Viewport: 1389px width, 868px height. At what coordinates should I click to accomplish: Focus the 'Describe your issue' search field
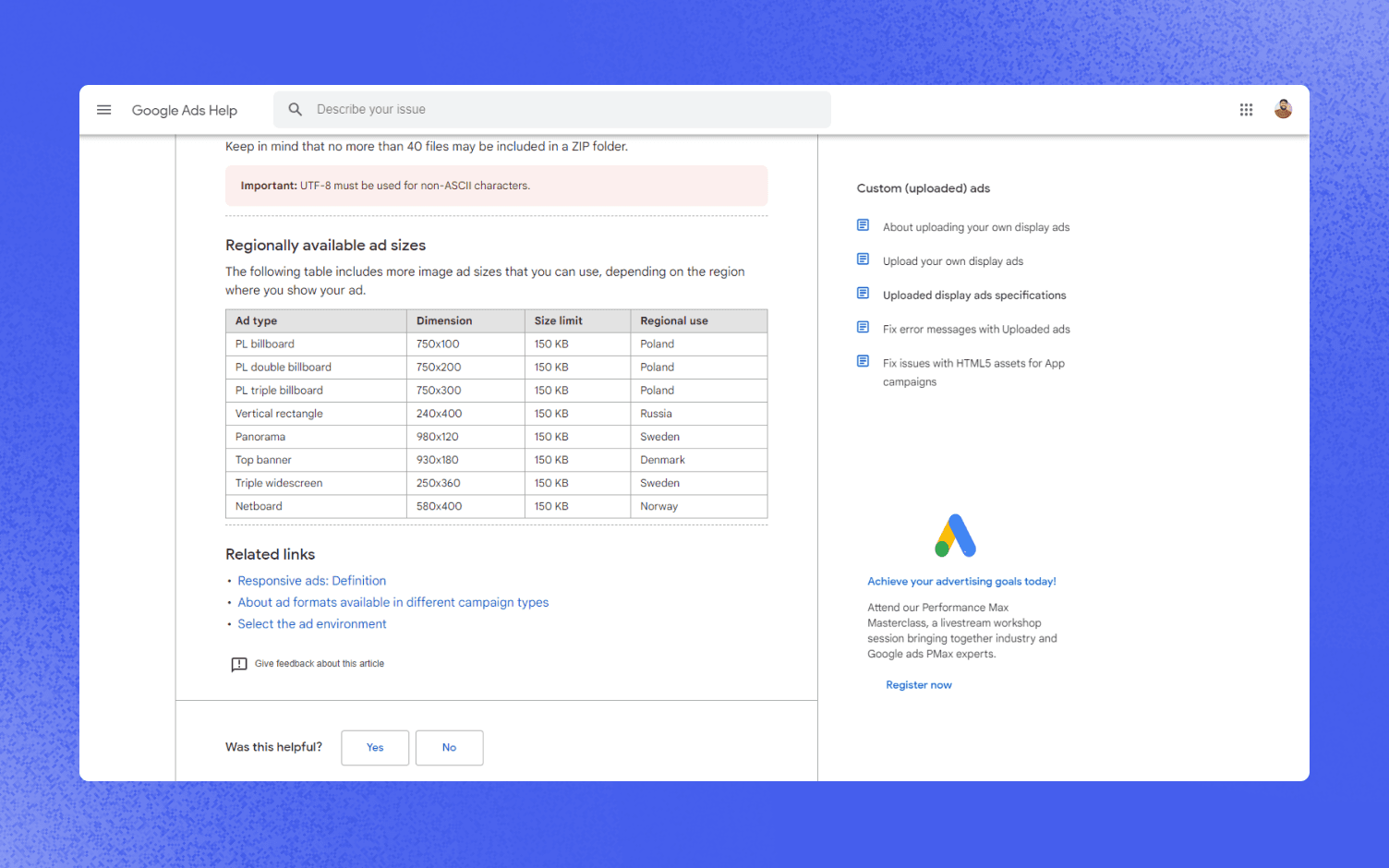click(552, 110)
